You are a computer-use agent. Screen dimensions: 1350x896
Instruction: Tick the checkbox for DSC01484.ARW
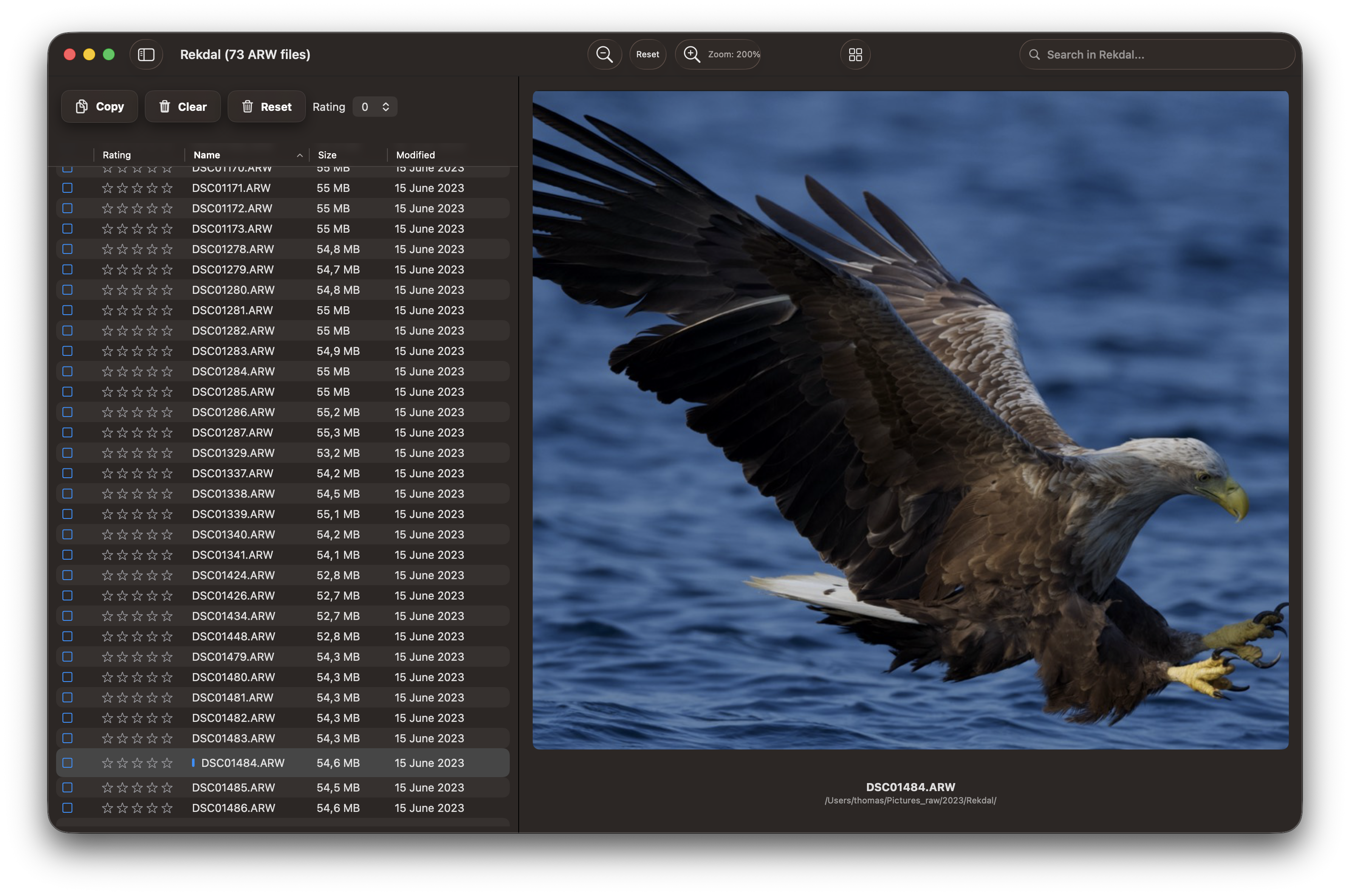68,763
